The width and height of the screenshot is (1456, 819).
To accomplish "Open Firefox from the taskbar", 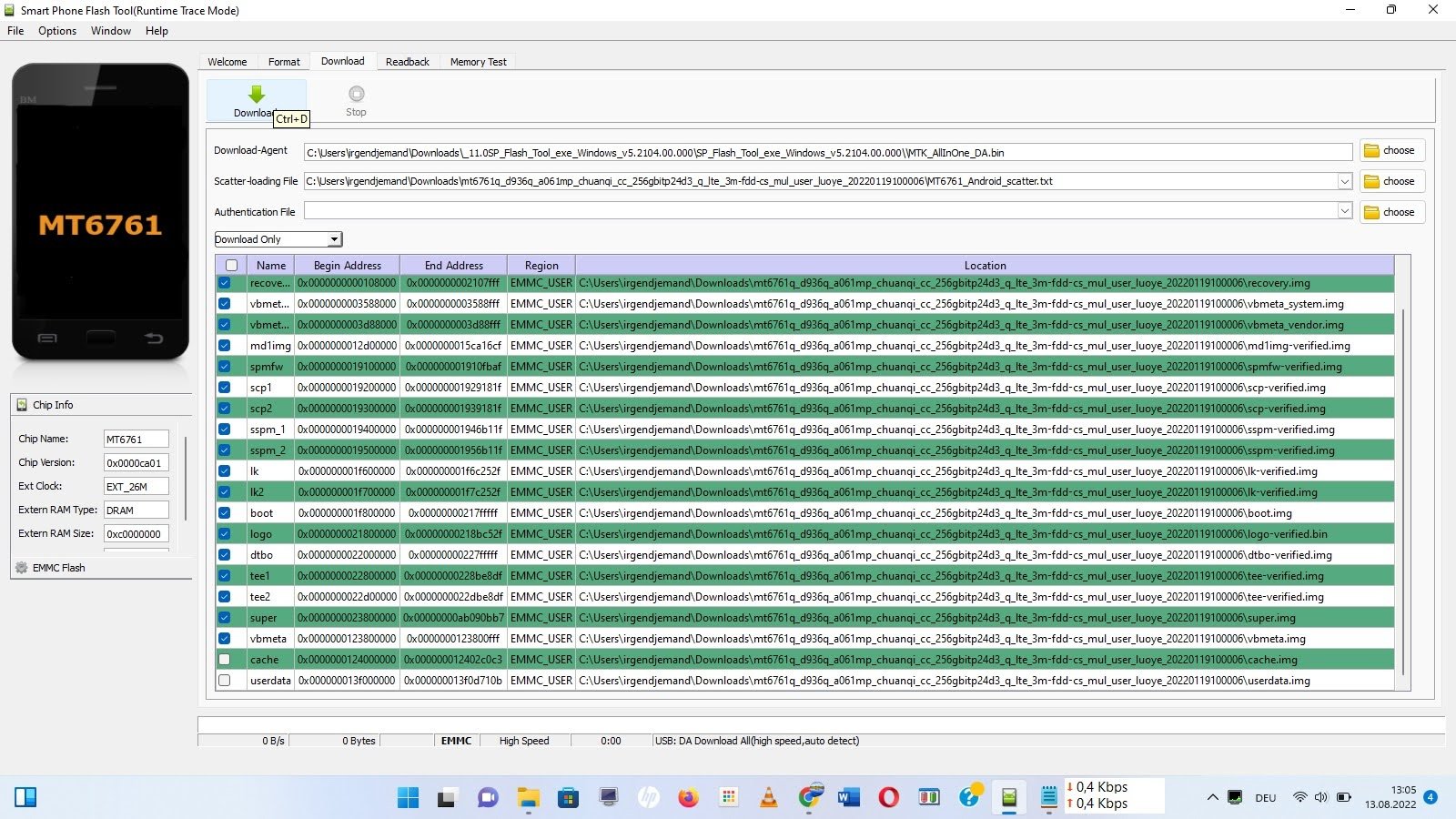I will pyautogui.click(x=688, y=798).
